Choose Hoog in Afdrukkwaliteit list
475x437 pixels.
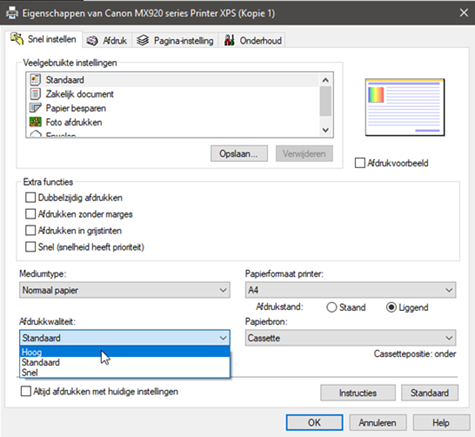125,352
